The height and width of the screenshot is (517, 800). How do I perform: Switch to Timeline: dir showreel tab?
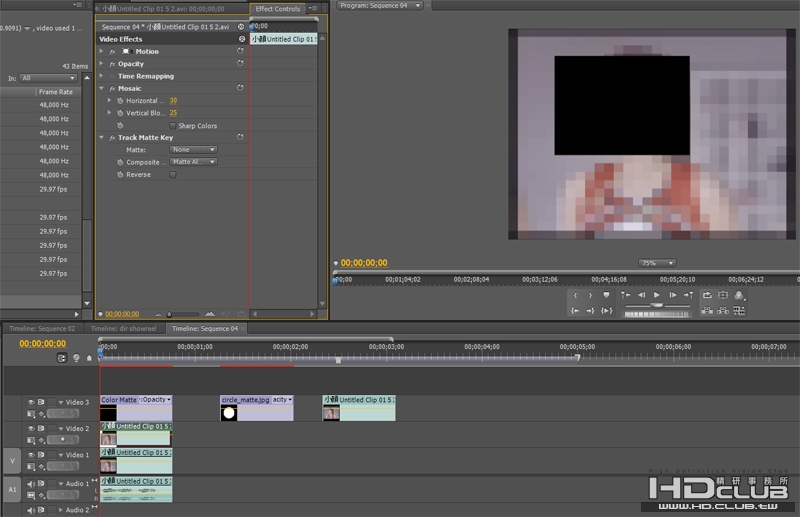tap(123, 329)
